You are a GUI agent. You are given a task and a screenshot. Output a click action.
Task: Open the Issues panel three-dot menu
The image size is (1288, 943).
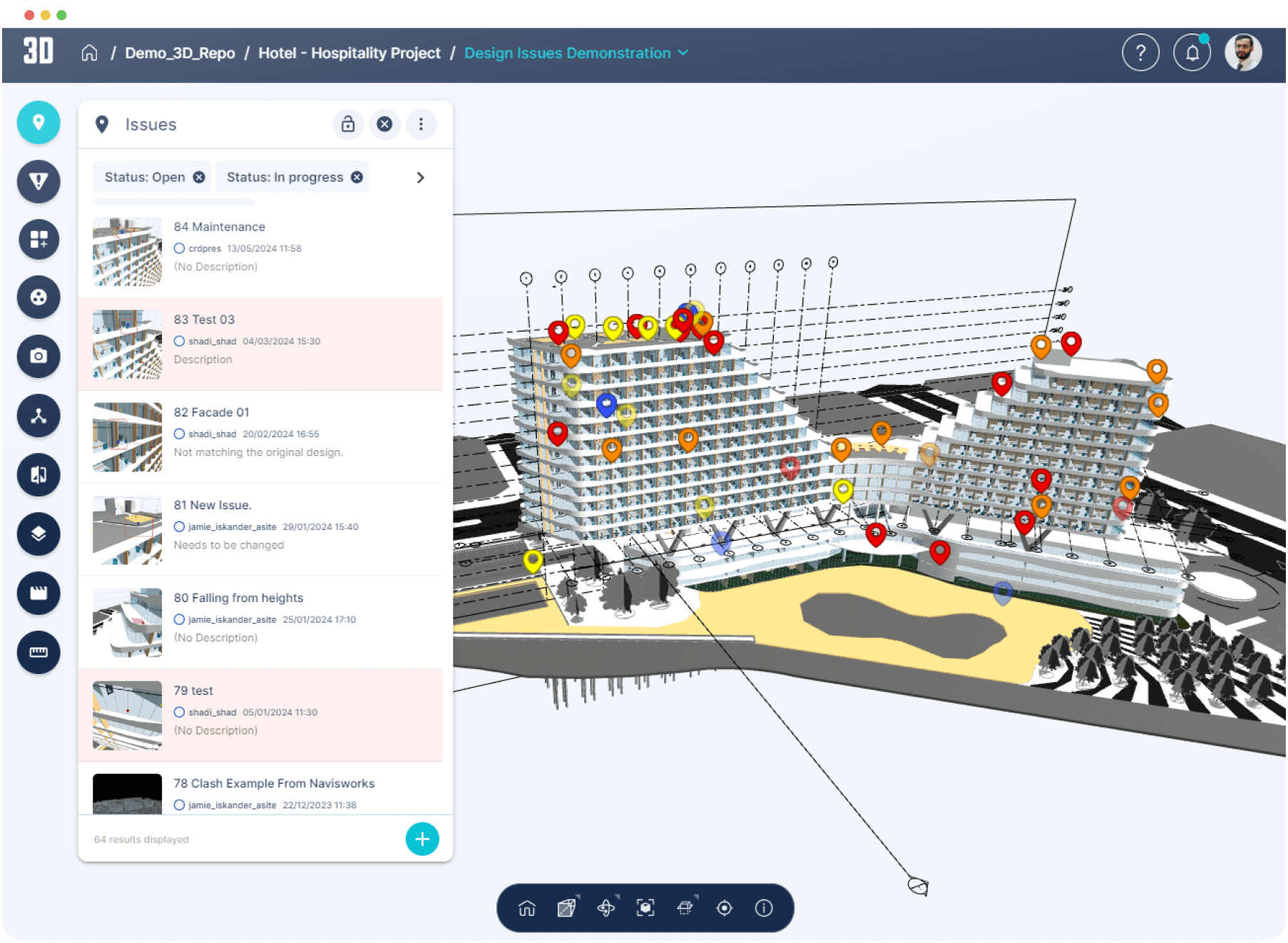(x=421, y=124)
